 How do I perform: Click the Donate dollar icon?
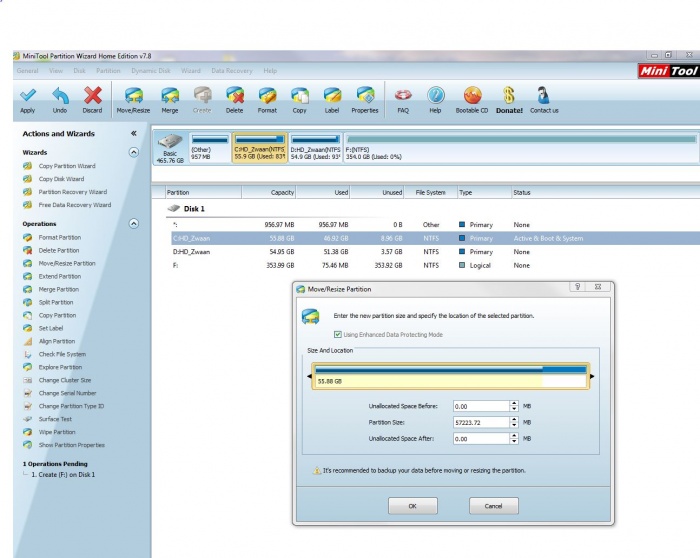(x=509, y=96)
